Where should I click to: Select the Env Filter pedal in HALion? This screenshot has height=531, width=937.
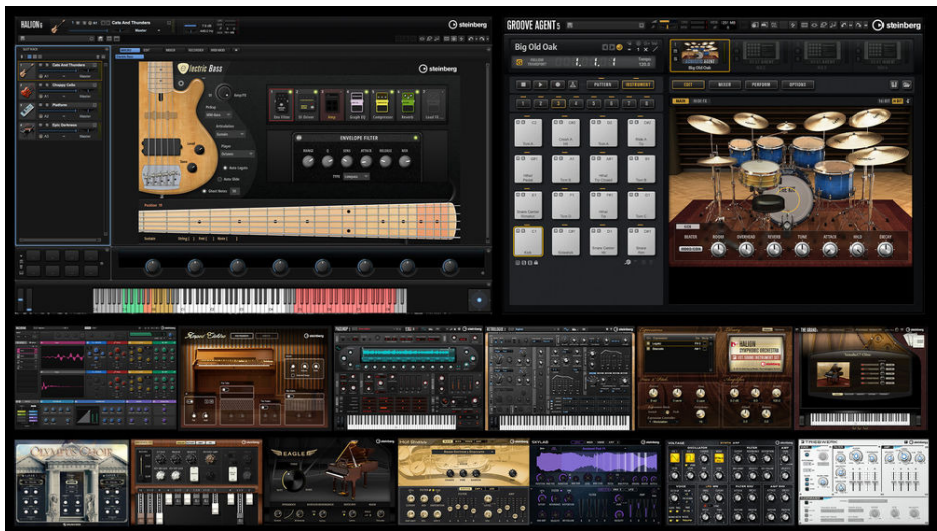[281, 106]
